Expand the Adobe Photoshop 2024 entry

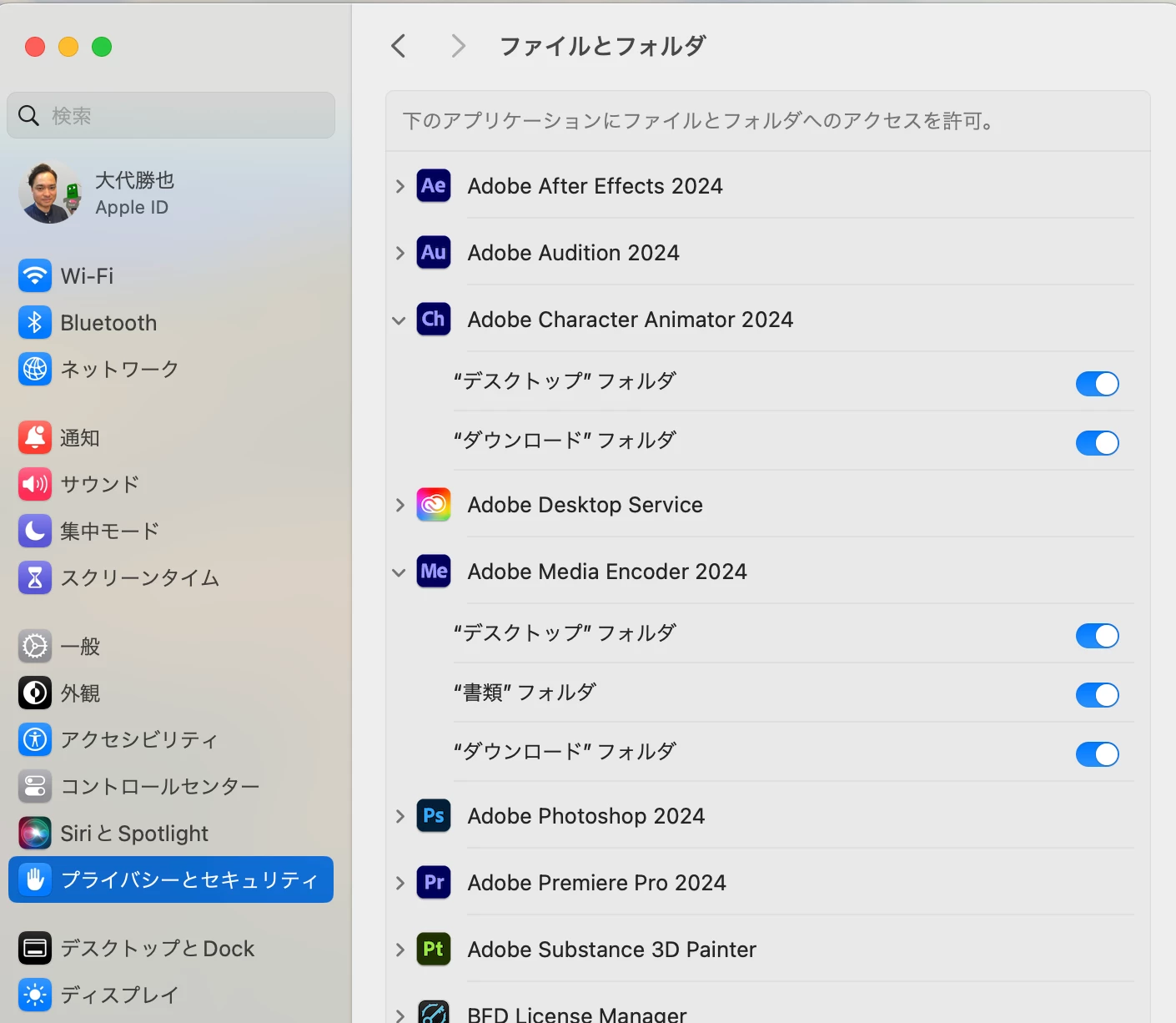pyautogui.click(x=400, y=816)
